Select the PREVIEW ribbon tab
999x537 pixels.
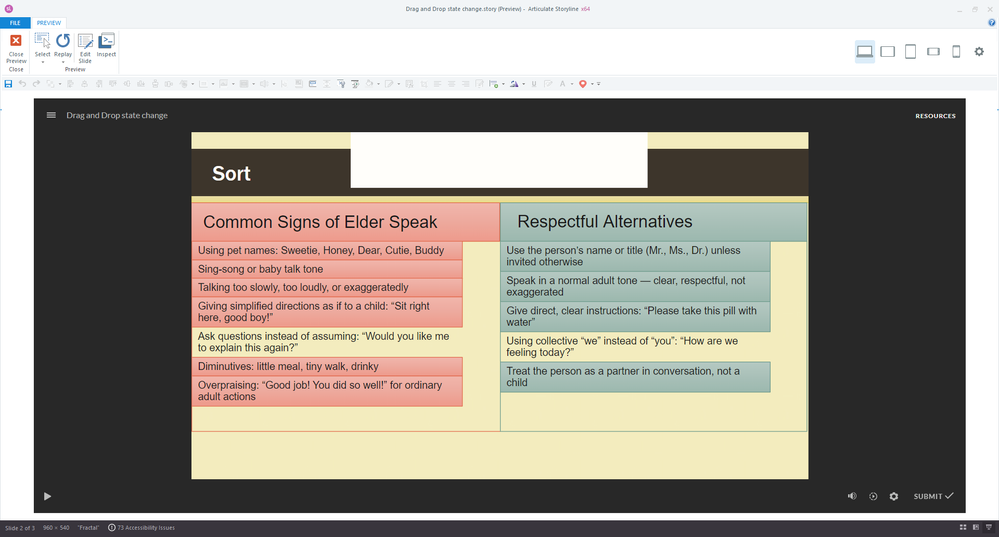[x=49, y=22]
